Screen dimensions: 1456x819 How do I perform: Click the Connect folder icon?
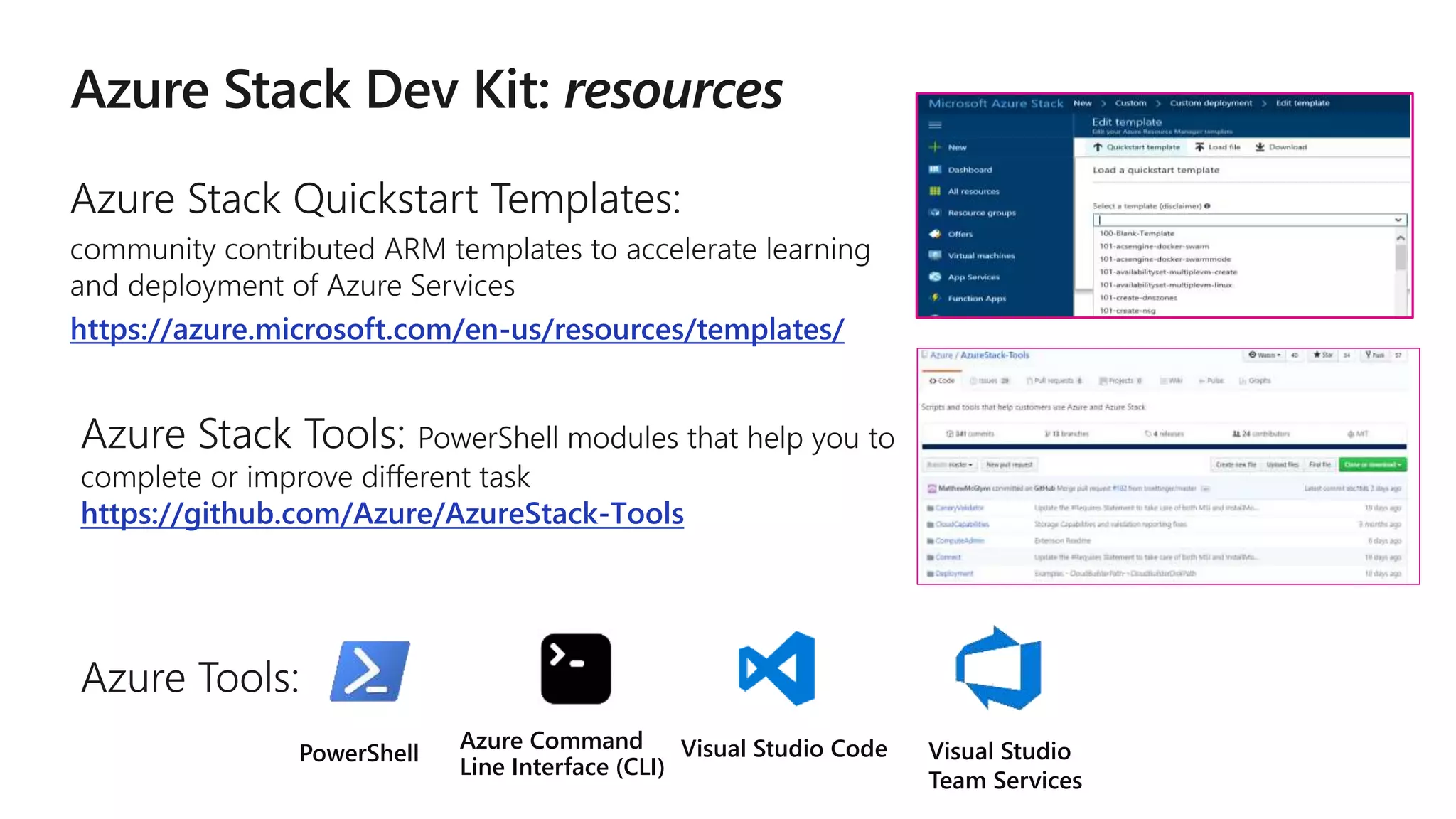[x=931, y=557]
